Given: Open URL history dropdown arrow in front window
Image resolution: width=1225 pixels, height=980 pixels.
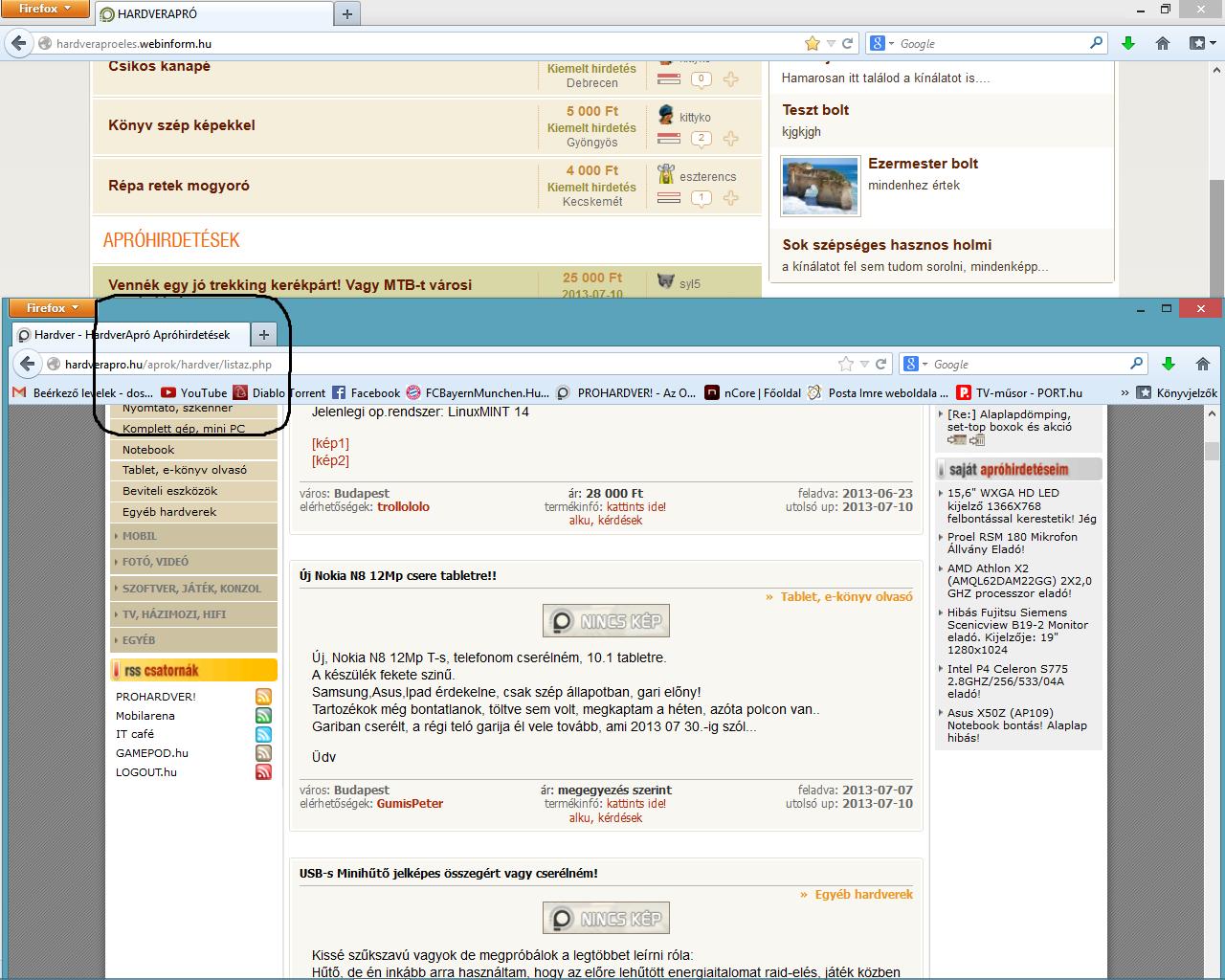Looking at the screenshot, I should click(x=864, y=364).
